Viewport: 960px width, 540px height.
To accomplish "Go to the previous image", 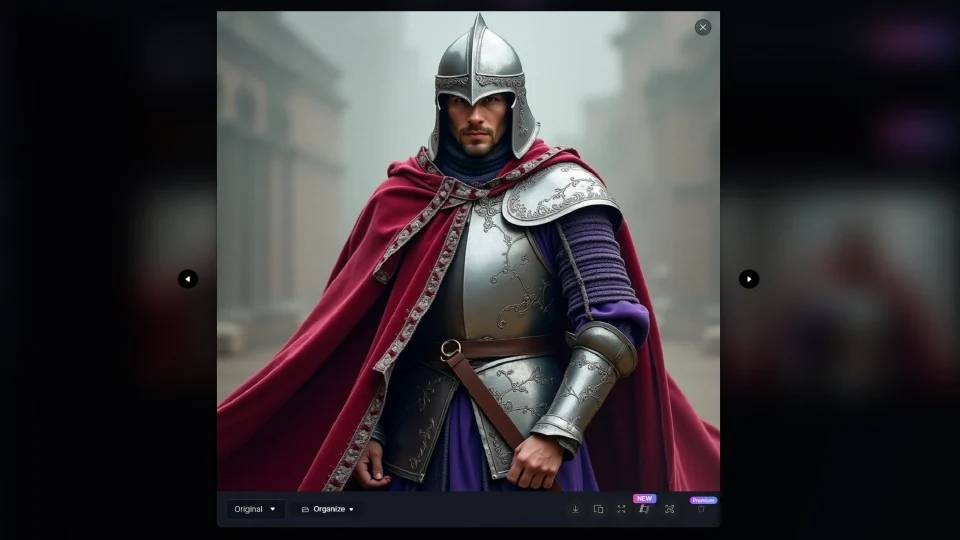I will (188, 279).
